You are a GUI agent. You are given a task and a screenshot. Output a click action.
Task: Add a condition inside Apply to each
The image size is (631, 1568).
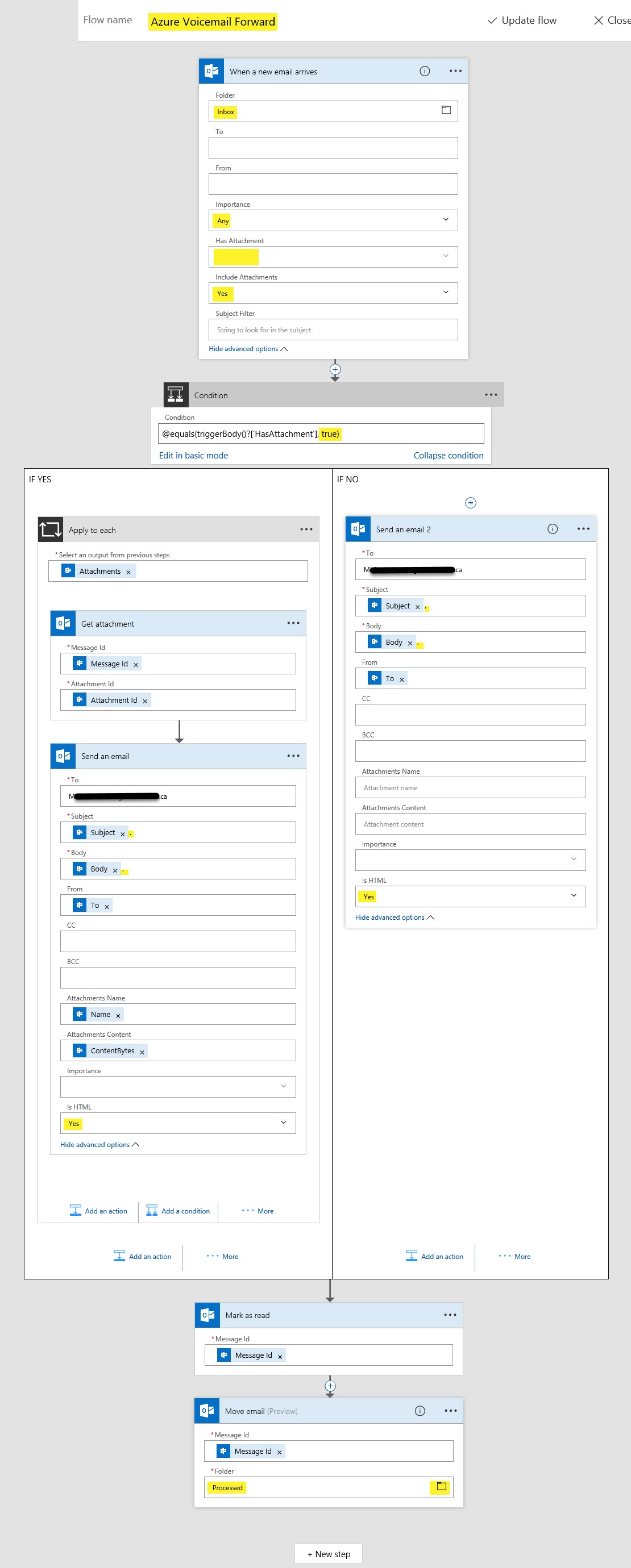178,1211
